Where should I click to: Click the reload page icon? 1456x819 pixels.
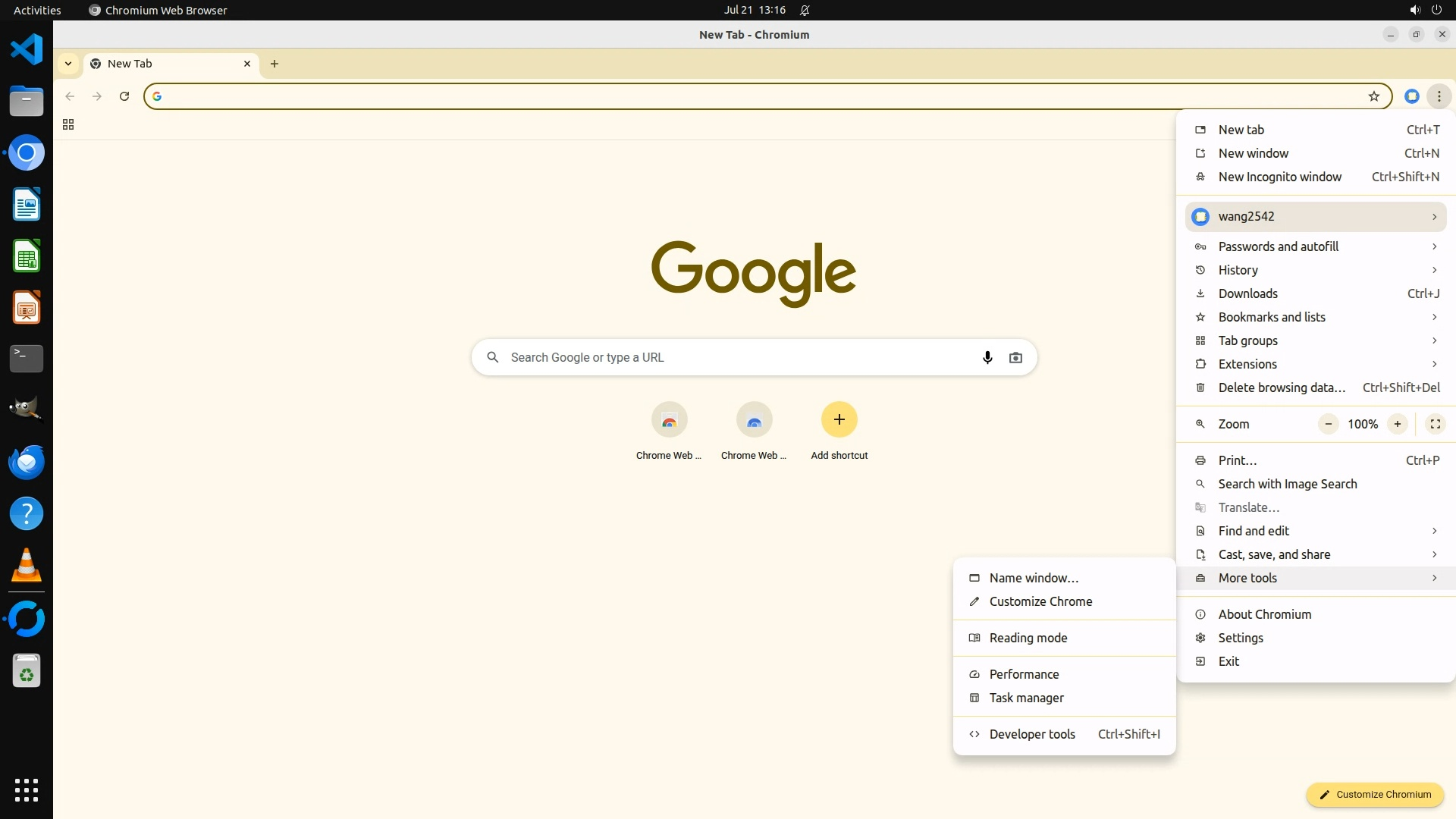pyautogui.click(x=124, y=96)
